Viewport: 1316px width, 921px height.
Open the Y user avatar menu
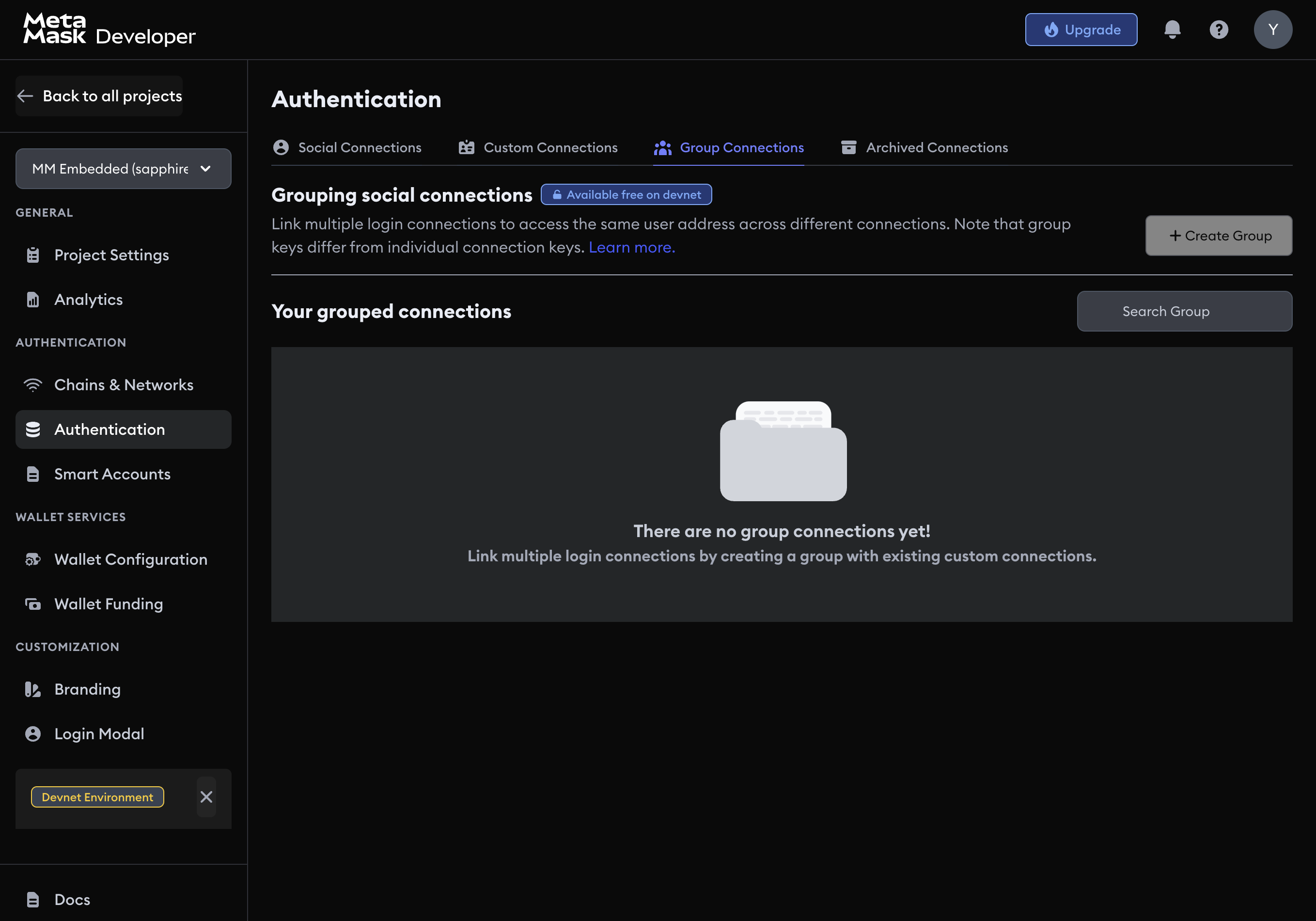tap(1272, 30)
